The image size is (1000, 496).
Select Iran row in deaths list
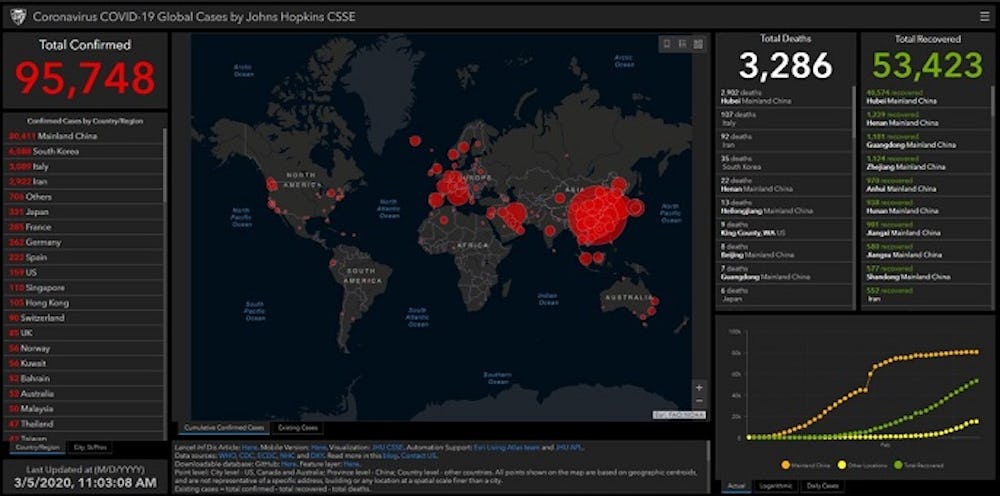[784, 140]
